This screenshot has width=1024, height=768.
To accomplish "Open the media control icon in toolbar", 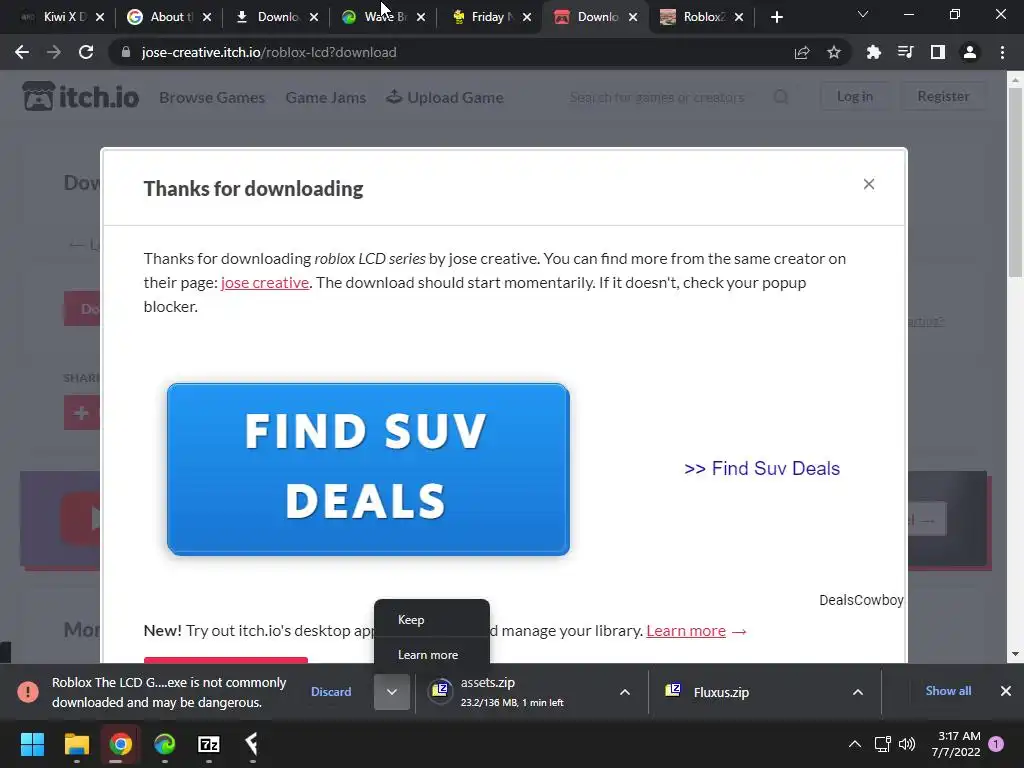I will click(905, 52).
